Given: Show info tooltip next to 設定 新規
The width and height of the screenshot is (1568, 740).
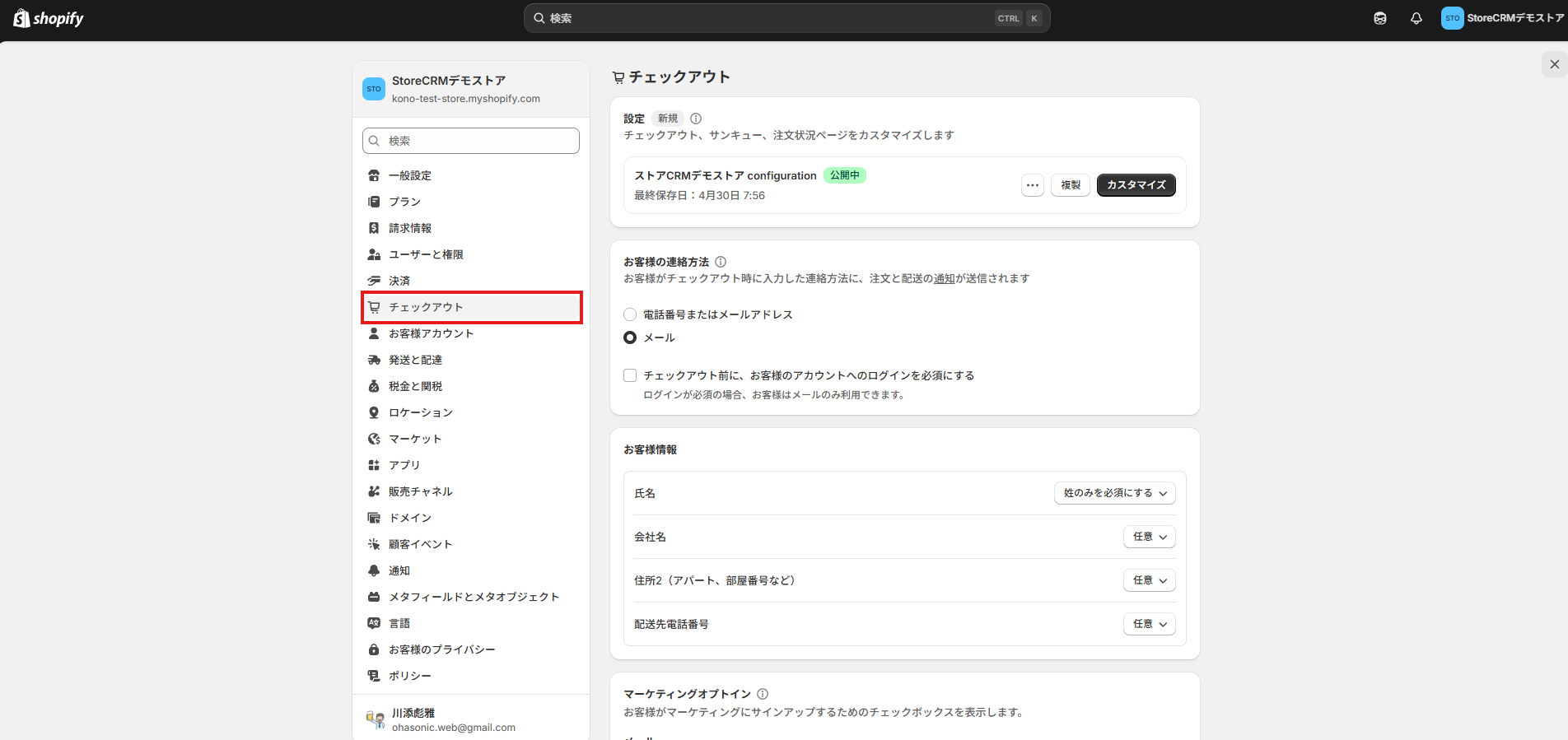Looking at the screenshot, I should pyautogui.click(x=696, y=119).
